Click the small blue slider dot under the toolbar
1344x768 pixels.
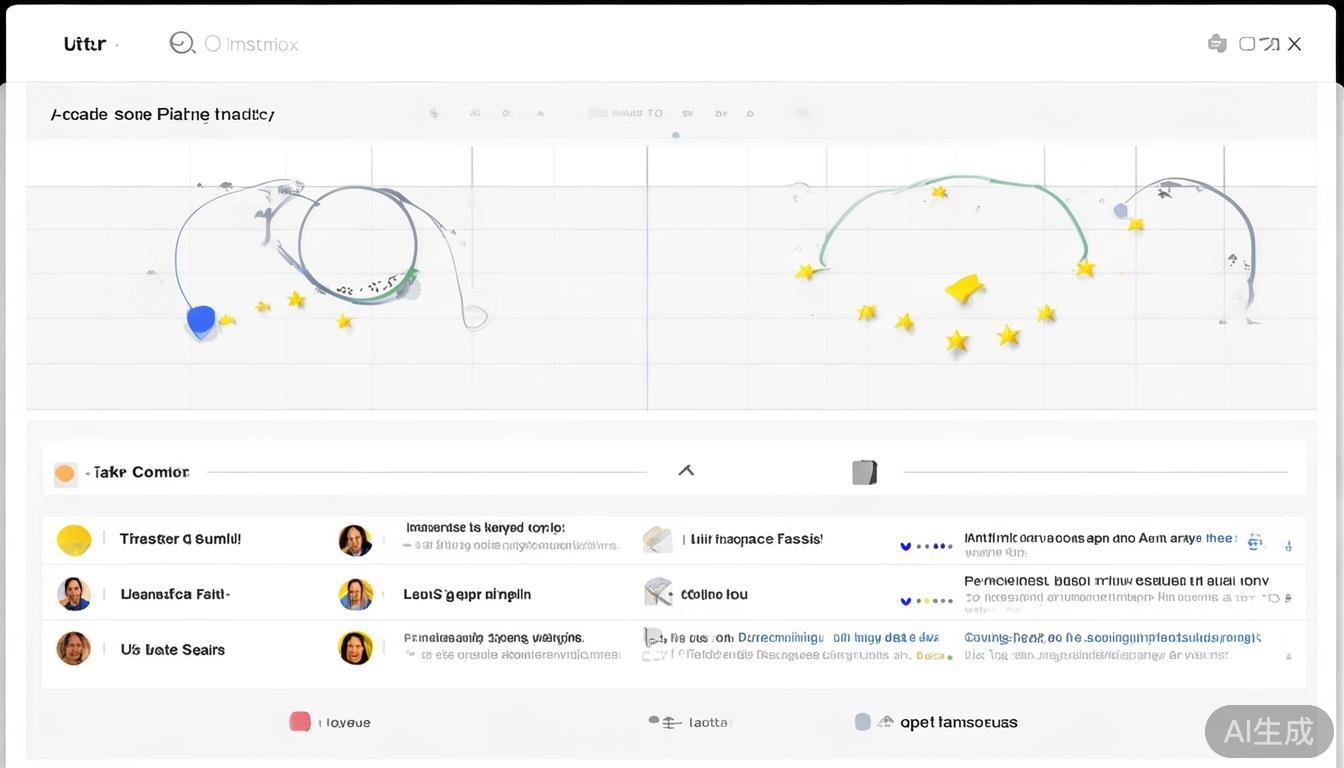(x=676, y=134)
